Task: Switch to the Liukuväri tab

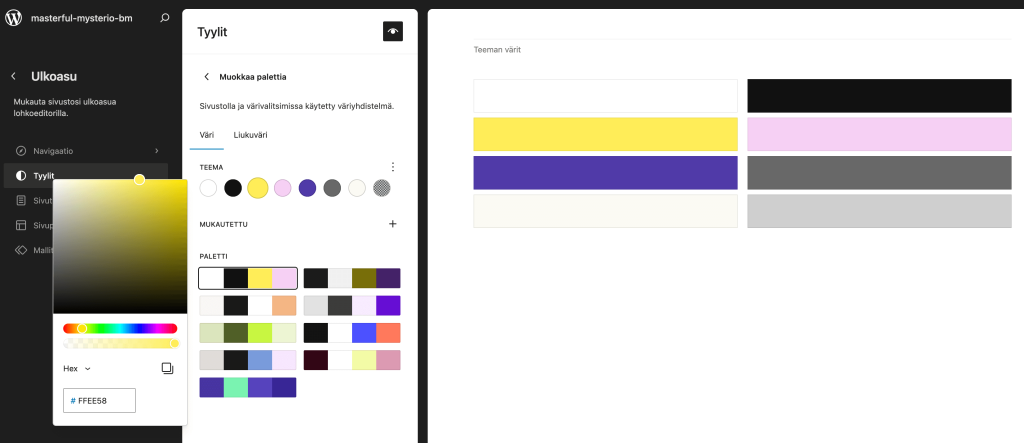Action: coord(250,135)
